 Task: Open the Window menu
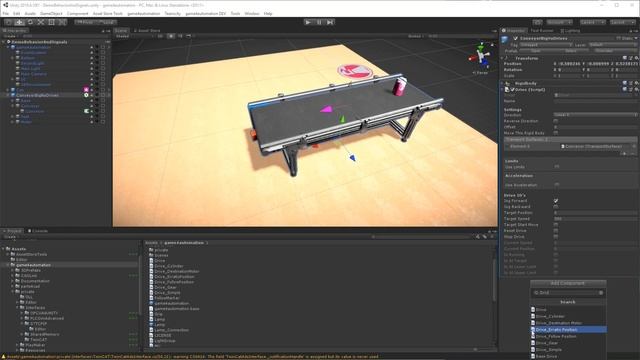pyautogui.click(x=252, y=13)
